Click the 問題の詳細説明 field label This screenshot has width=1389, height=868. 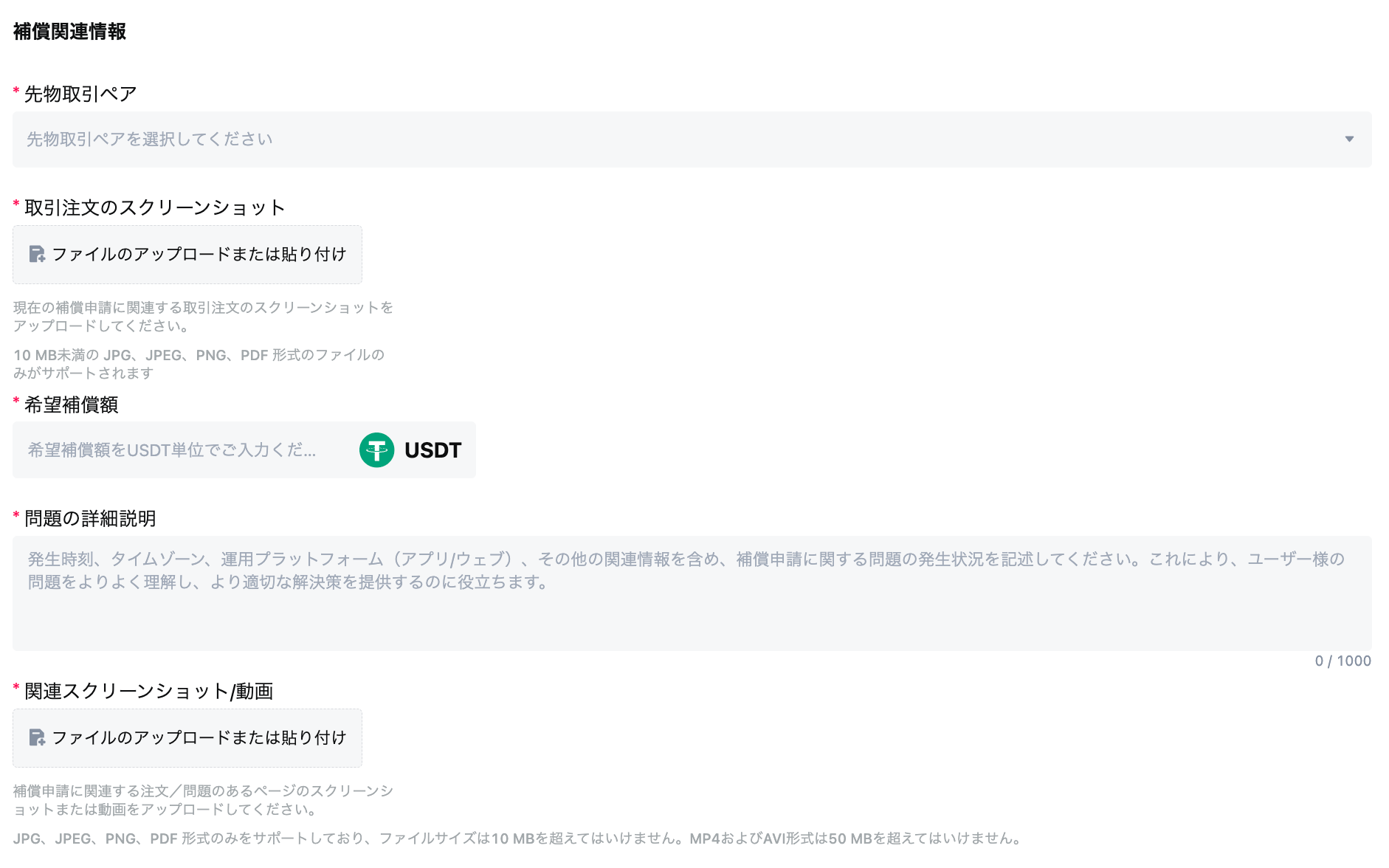90,518
